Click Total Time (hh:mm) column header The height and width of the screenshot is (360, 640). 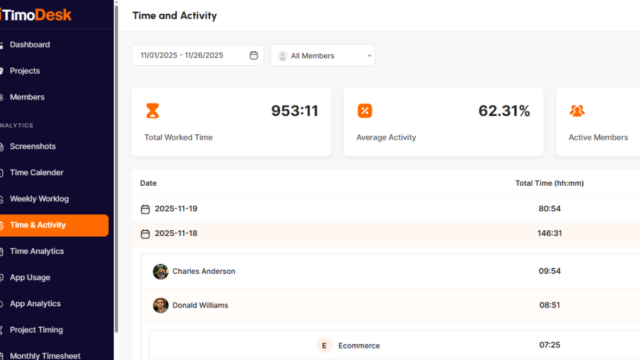click(549, 183)
